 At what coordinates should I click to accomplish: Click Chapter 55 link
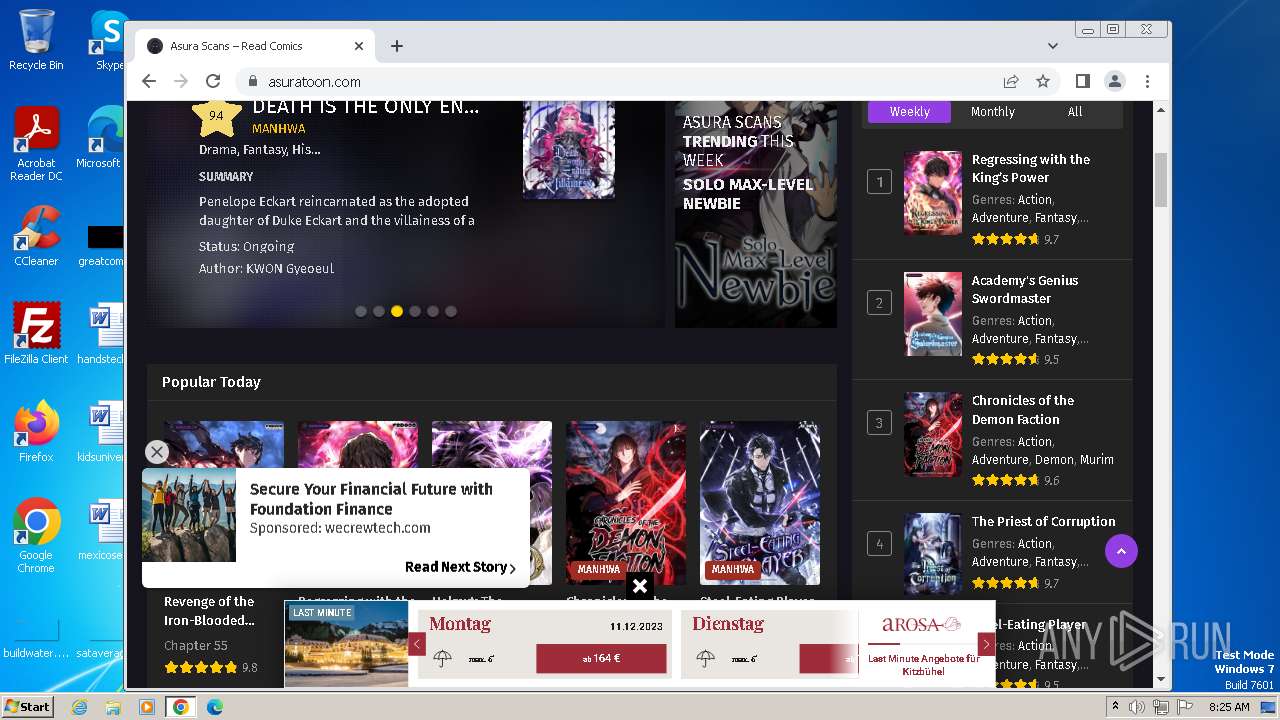[196, 646]
